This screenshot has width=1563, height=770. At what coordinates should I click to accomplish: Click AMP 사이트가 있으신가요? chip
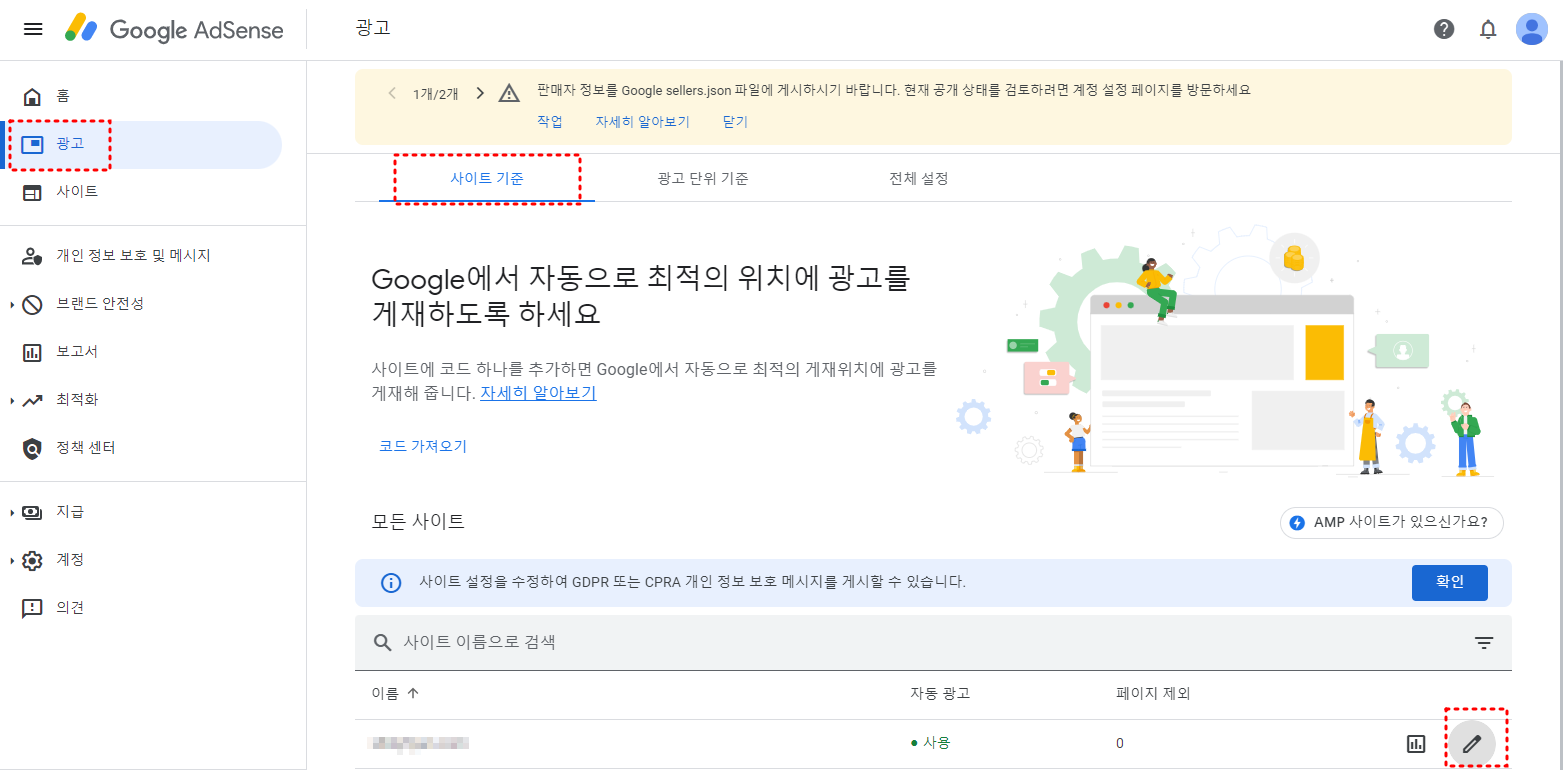click(1392, 522)
